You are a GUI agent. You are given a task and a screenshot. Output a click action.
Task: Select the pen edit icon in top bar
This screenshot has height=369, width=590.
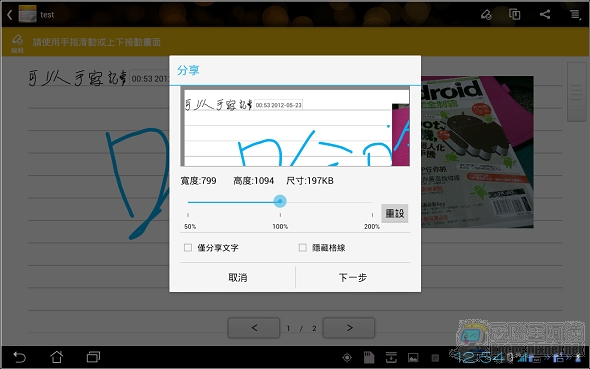[x=486, y=15]
